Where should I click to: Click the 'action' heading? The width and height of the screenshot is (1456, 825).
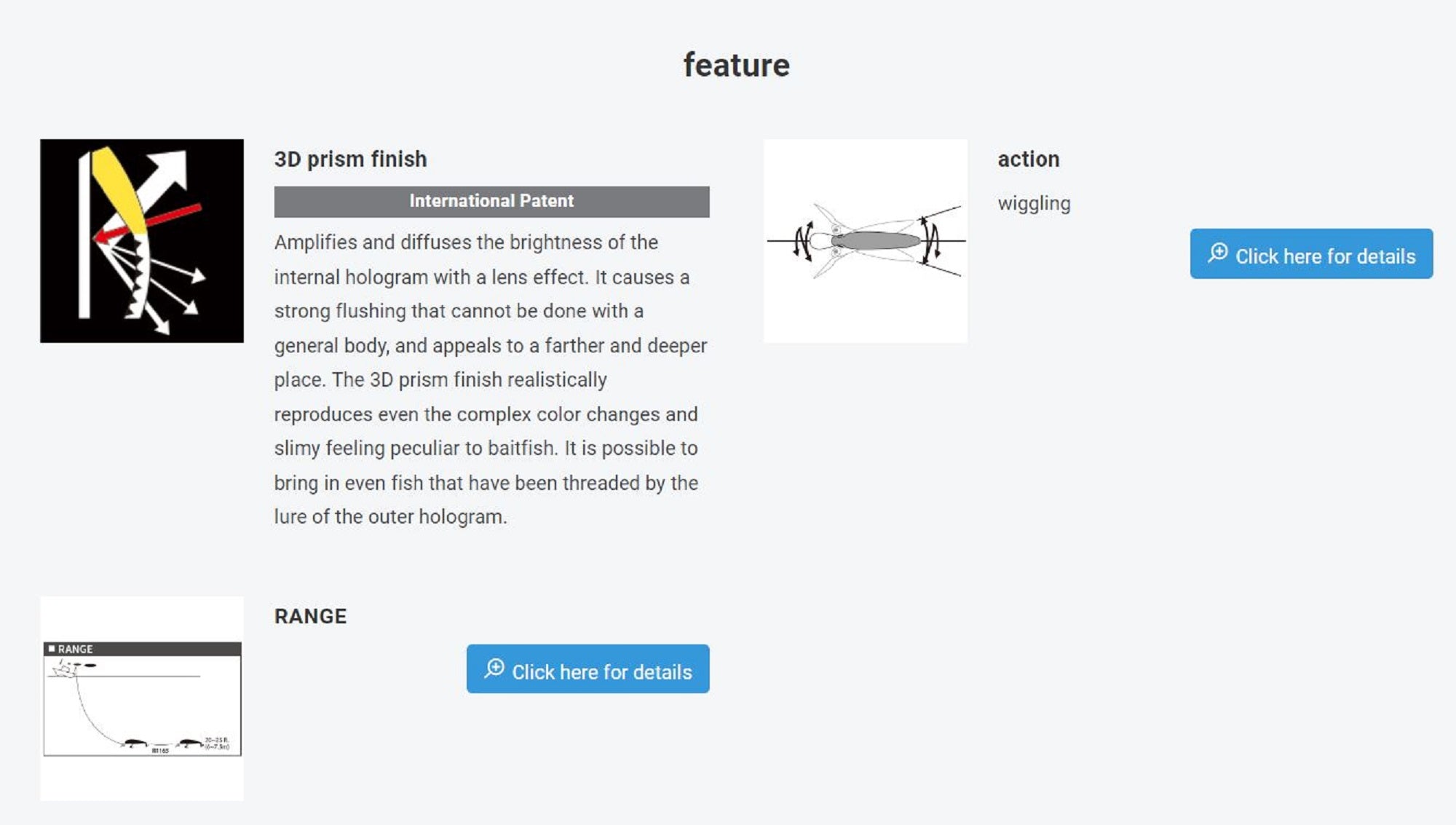click(x=1028, y=159)
